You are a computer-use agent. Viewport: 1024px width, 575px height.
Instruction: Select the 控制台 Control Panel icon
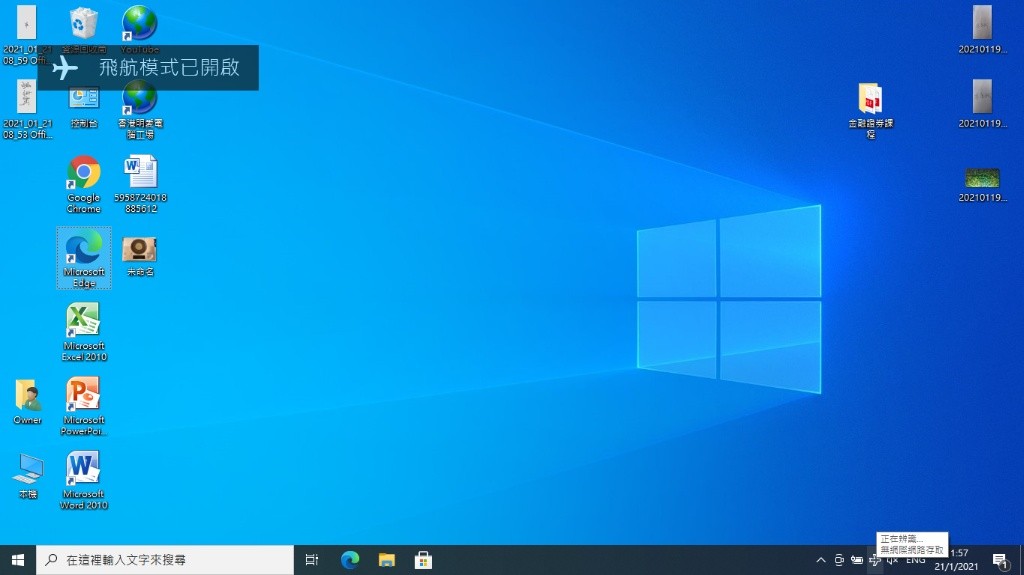click(84, 106)
